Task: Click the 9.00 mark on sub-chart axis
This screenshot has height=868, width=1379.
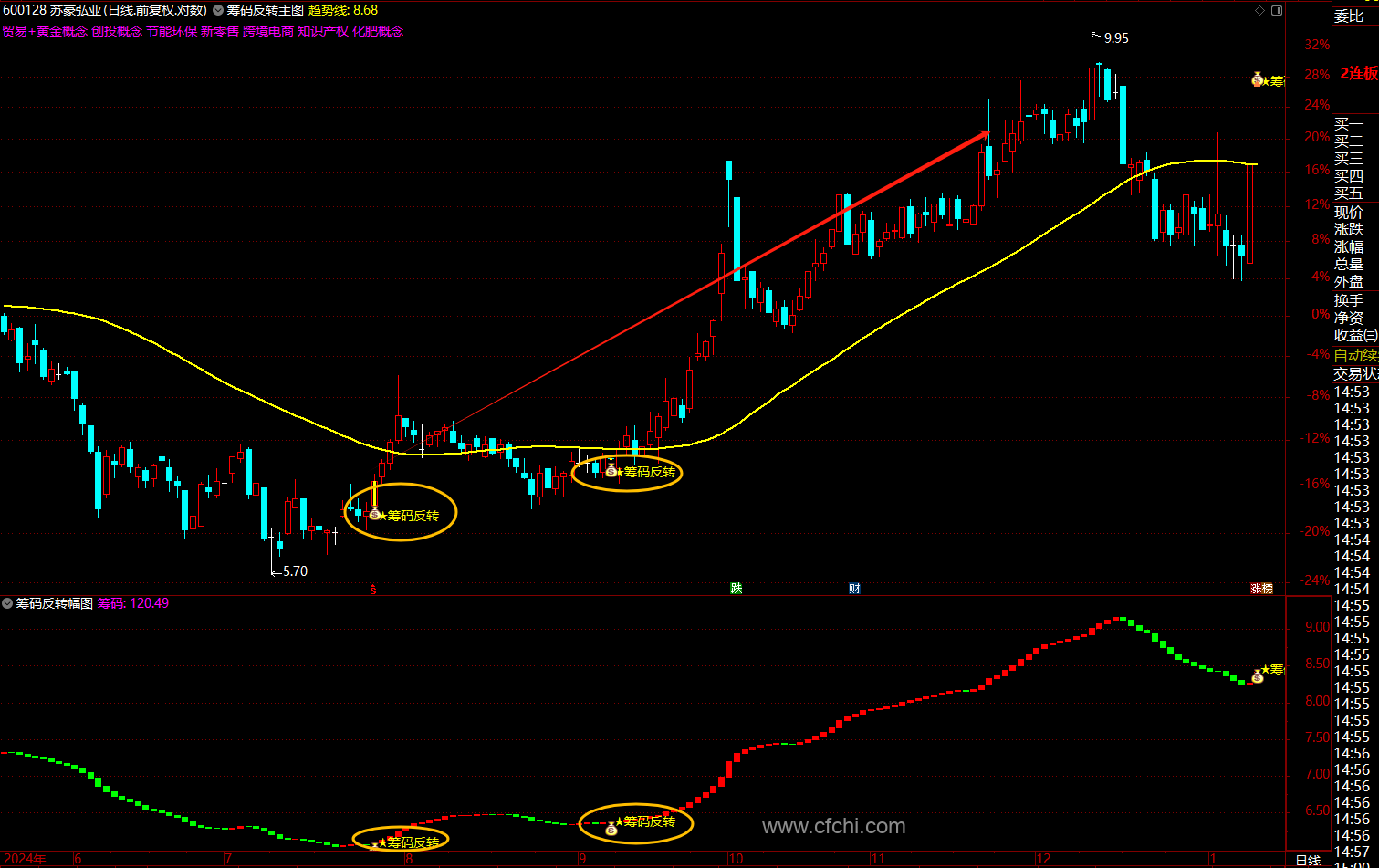Action: click(x=1317, y=627)
